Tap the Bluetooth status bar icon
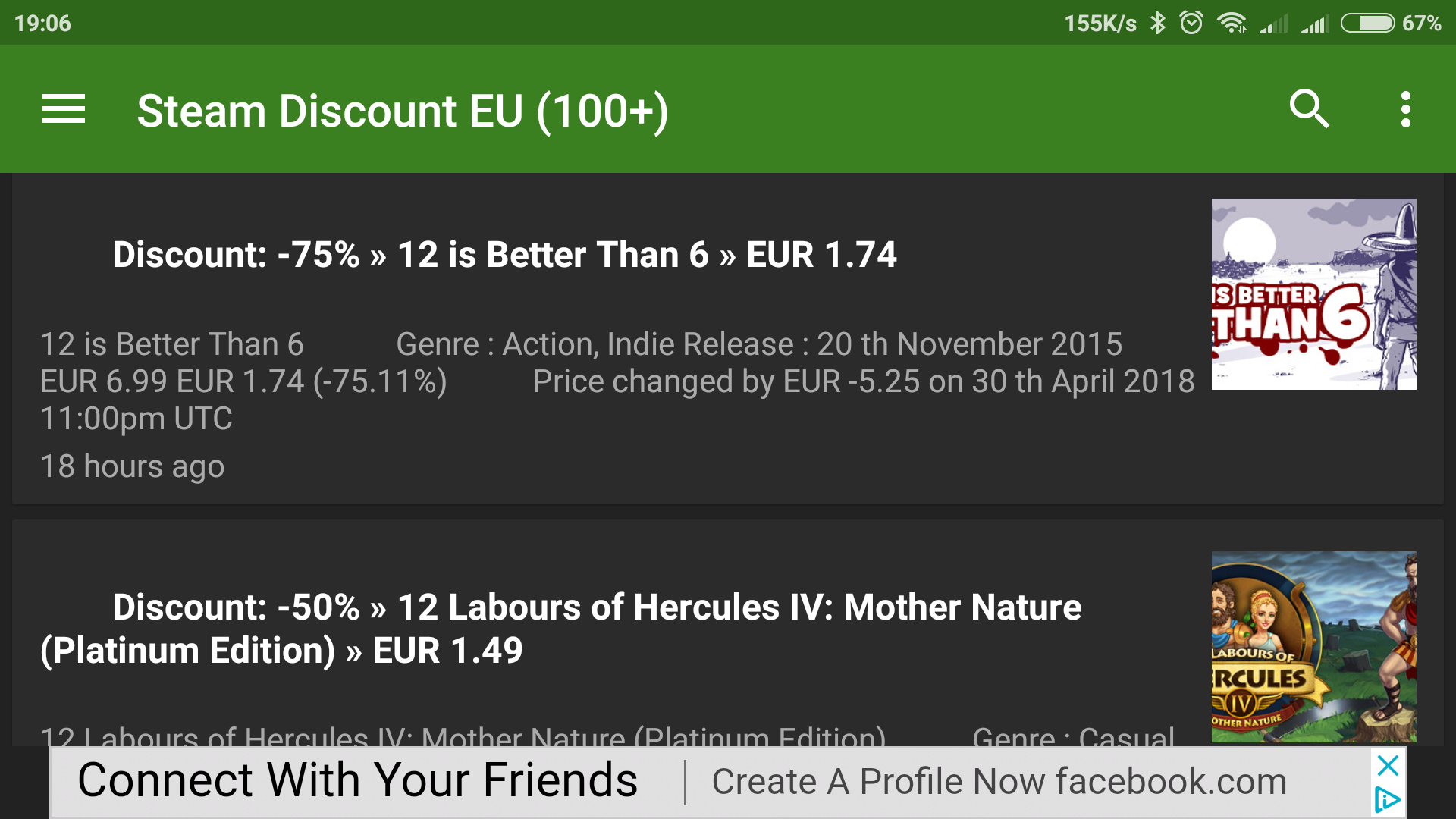The width and height of the screenshot is (1456, 819). point(1157,23)
